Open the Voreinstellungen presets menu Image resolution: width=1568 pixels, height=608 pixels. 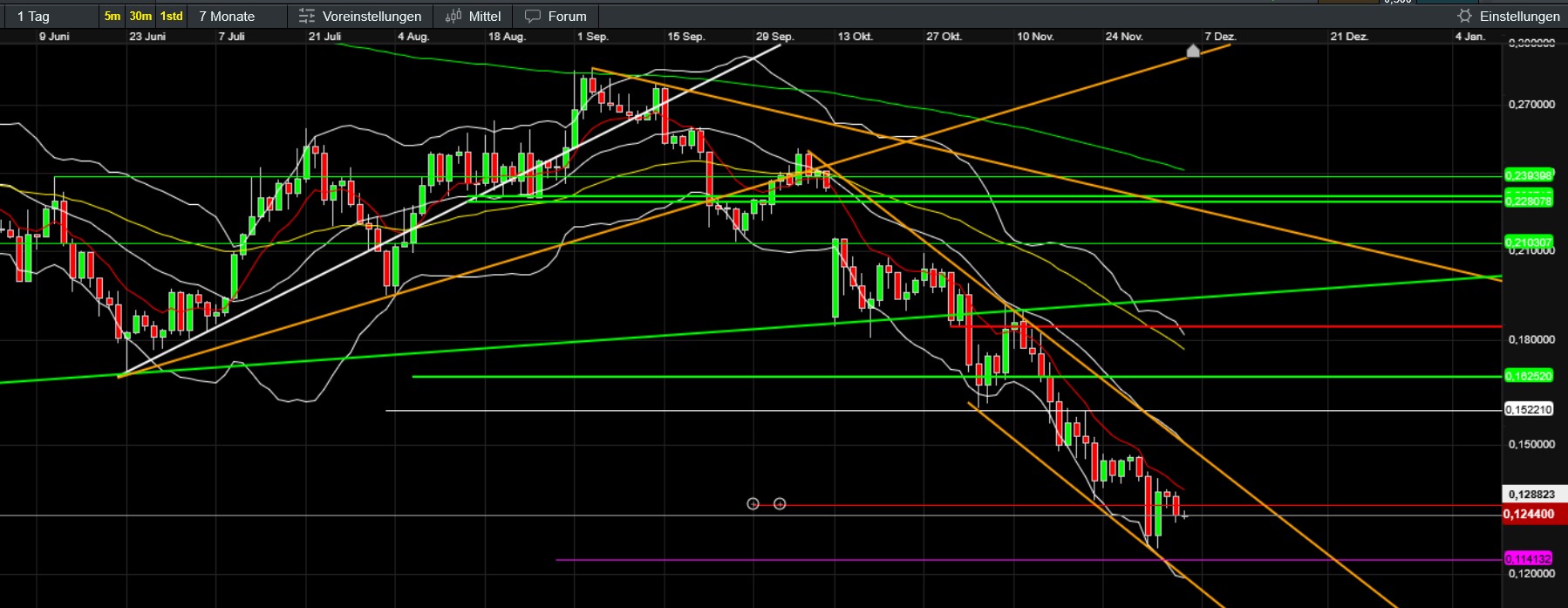coord(360,16)
